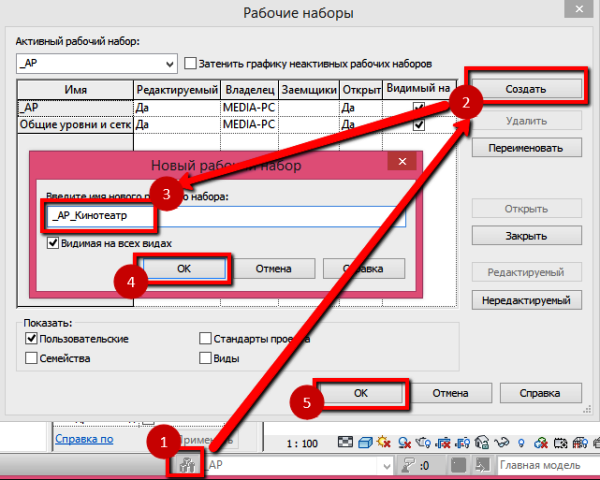Open Главная модель design option dropdown
600x480 pixels.
[548, 465]
